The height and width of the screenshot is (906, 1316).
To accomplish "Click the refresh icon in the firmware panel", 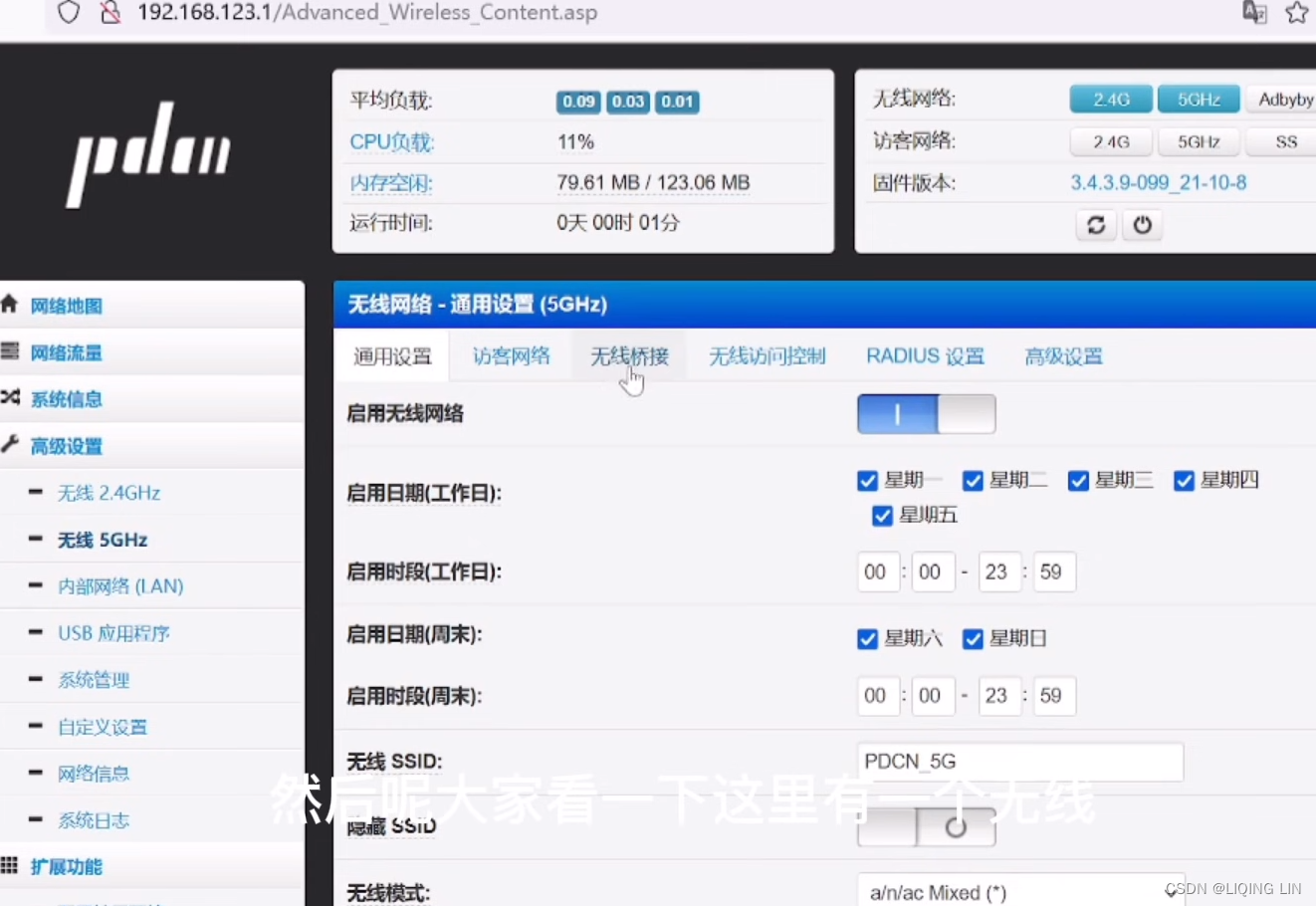I will coord(1096,226).
